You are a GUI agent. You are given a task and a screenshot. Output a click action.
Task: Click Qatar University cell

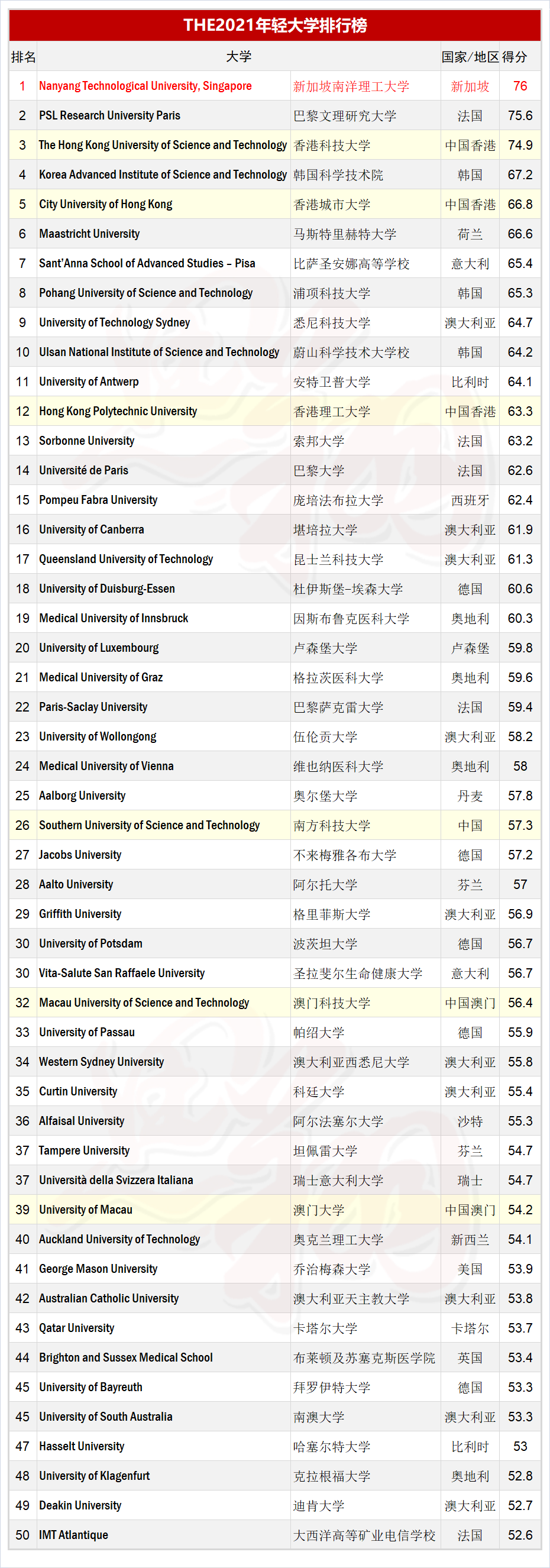[164, 1328]
